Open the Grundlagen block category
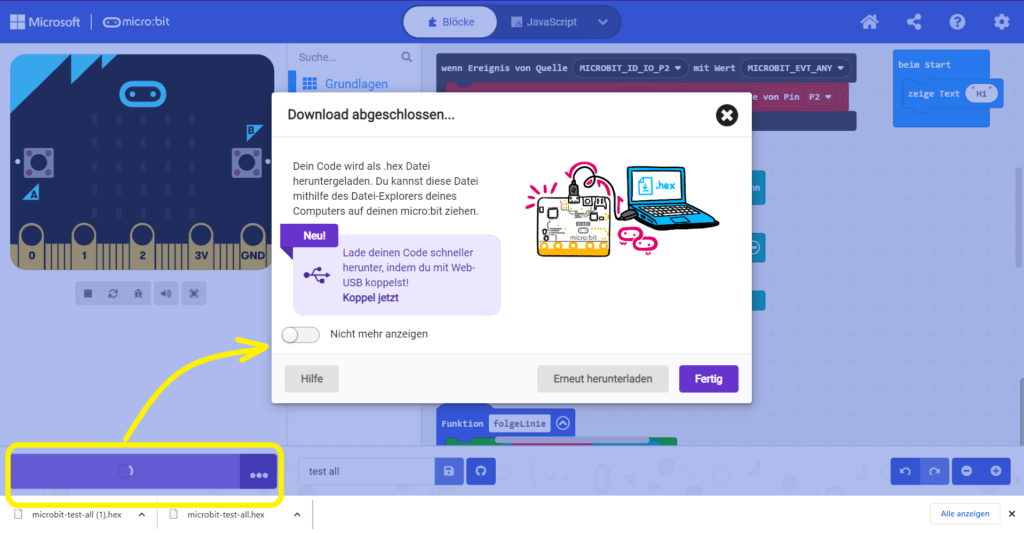Image resolution: width=1024 pixels, height=533 pixels. [x=355, y=84]
